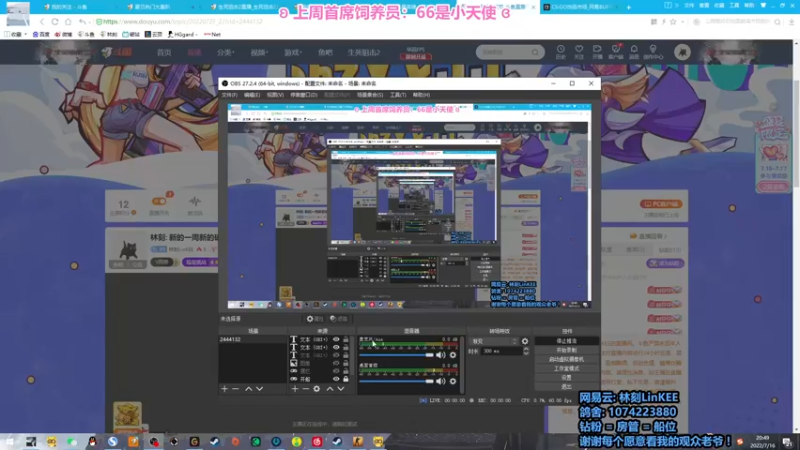Open a new browser tab

629,7
